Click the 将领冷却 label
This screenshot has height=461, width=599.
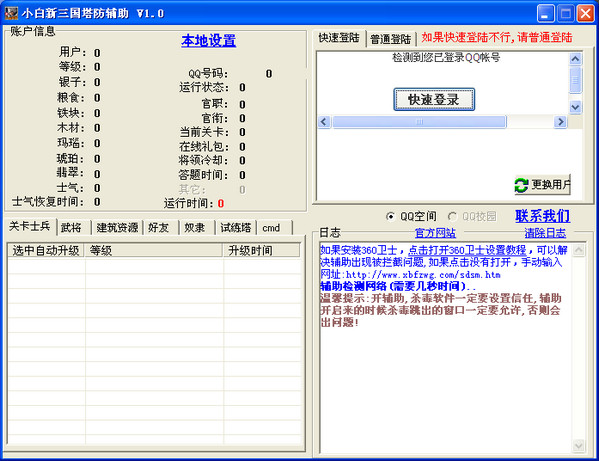203,160
